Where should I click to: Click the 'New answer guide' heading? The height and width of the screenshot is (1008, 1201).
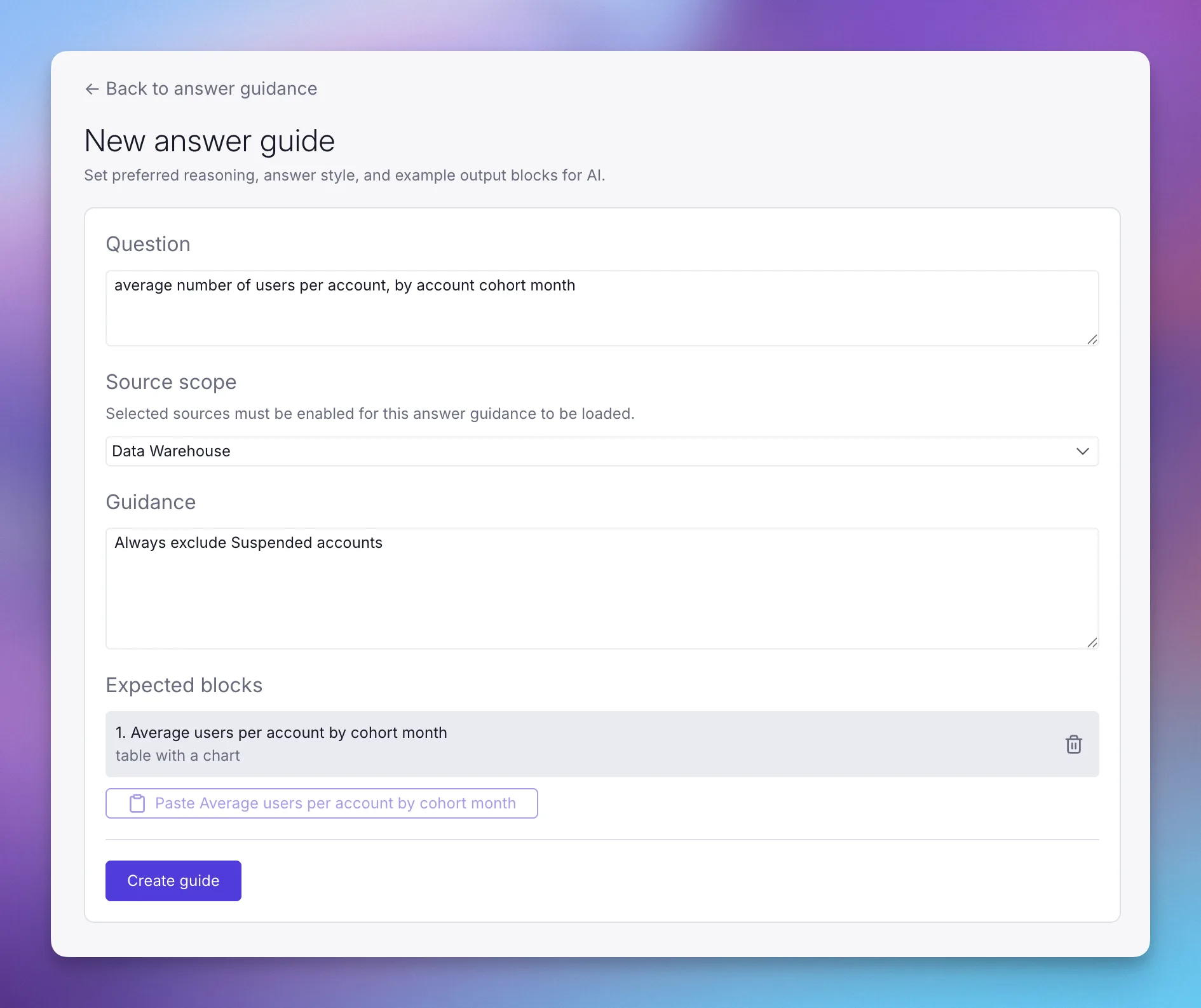pyautogui.click(x=210, y=141)
